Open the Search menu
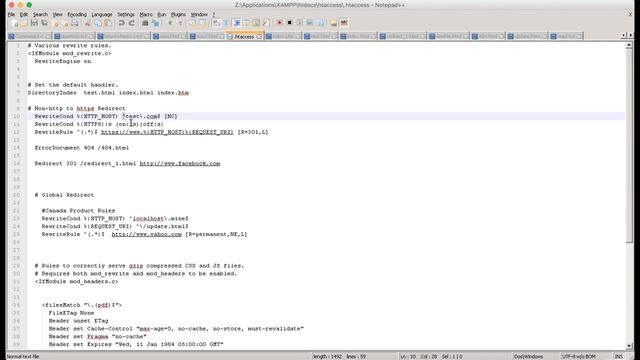Image resolution: width=640 pixels, height=360 pixels. pyautogui.click(x=40, y=14)
